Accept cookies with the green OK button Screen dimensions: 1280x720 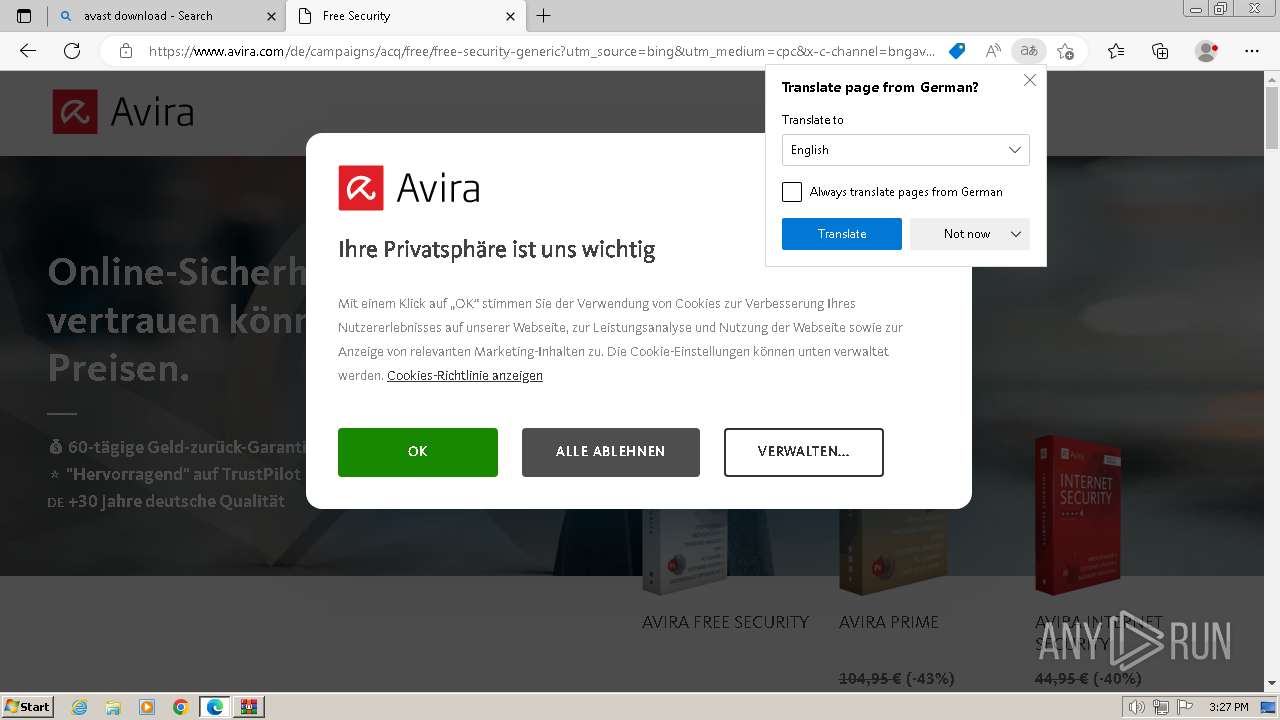point(418,452)
